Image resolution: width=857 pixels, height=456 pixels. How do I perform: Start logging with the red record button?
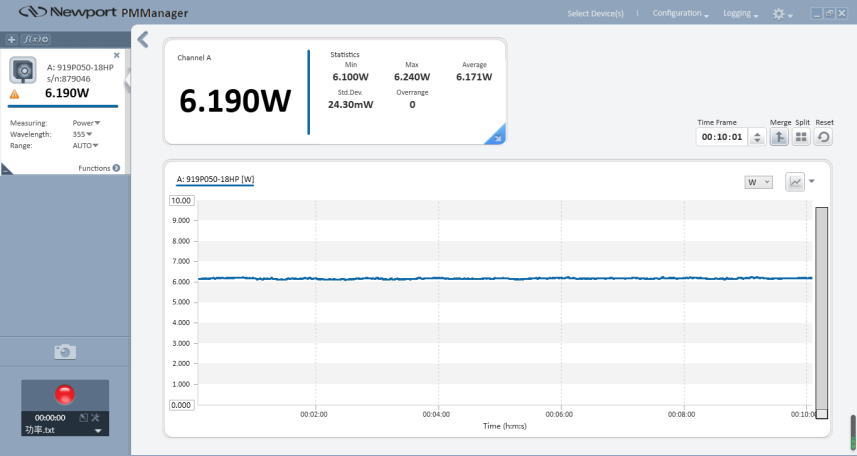point(65,394)
